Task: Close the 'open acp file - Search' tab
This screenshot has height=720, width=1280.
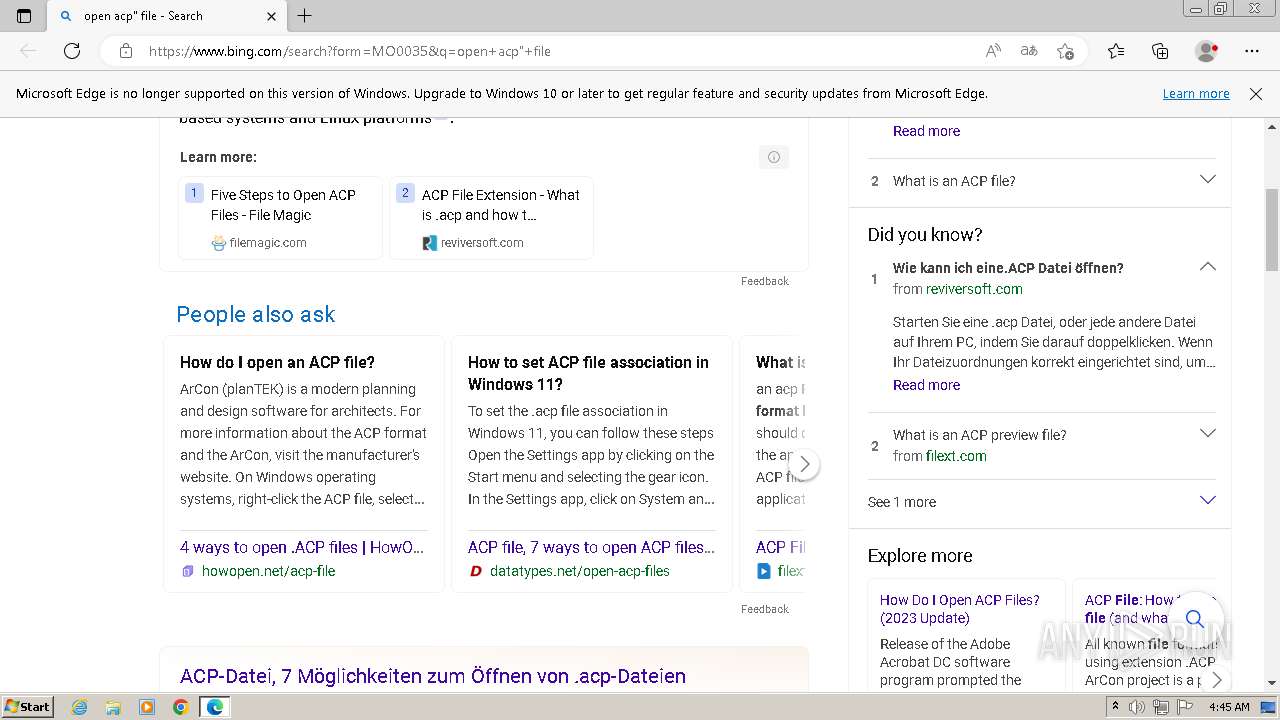Action: (272, 16)
